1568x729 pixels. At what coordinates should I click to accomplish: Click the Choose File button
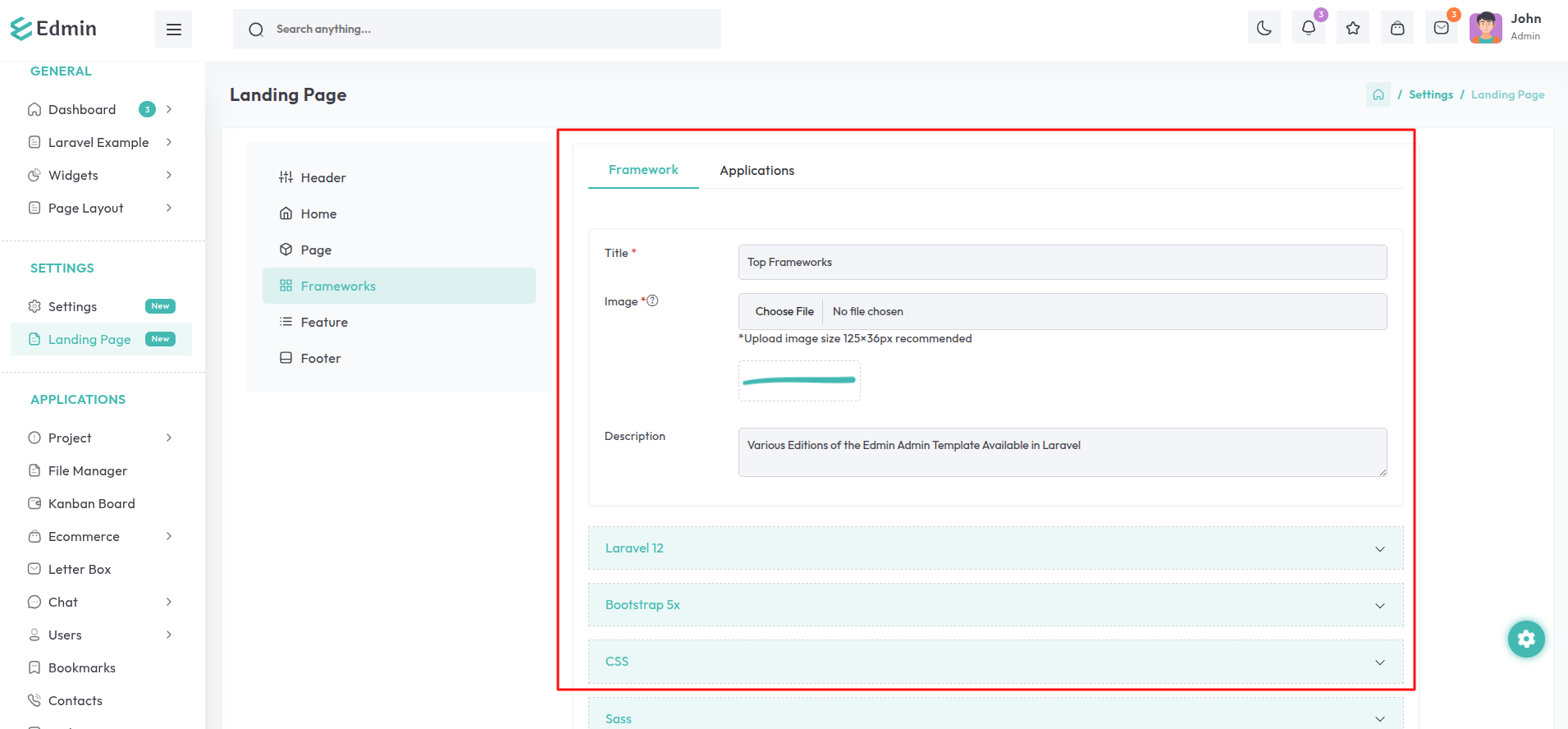tap(784, 312)
